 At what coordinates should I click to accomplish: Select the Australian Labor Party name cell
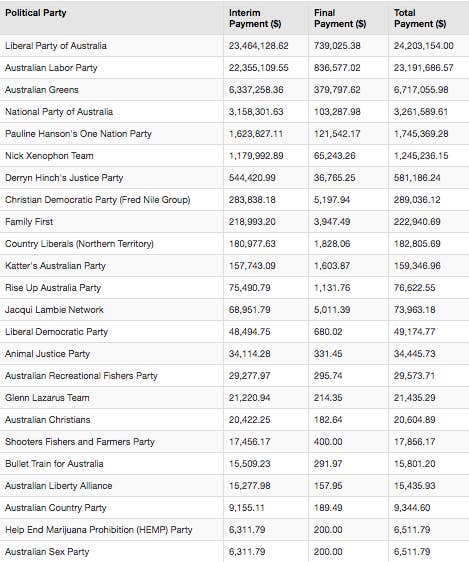(x=111, y=68)
